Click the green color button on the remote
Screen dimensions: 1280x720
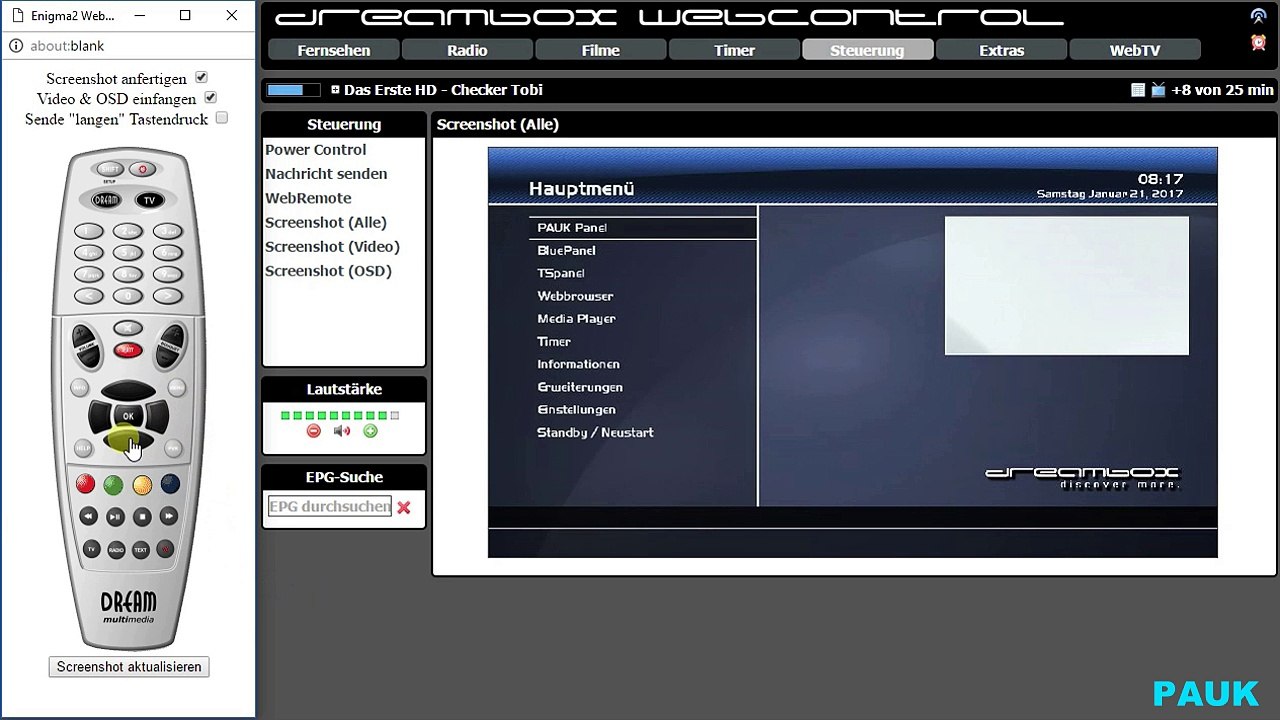point(113,485)
